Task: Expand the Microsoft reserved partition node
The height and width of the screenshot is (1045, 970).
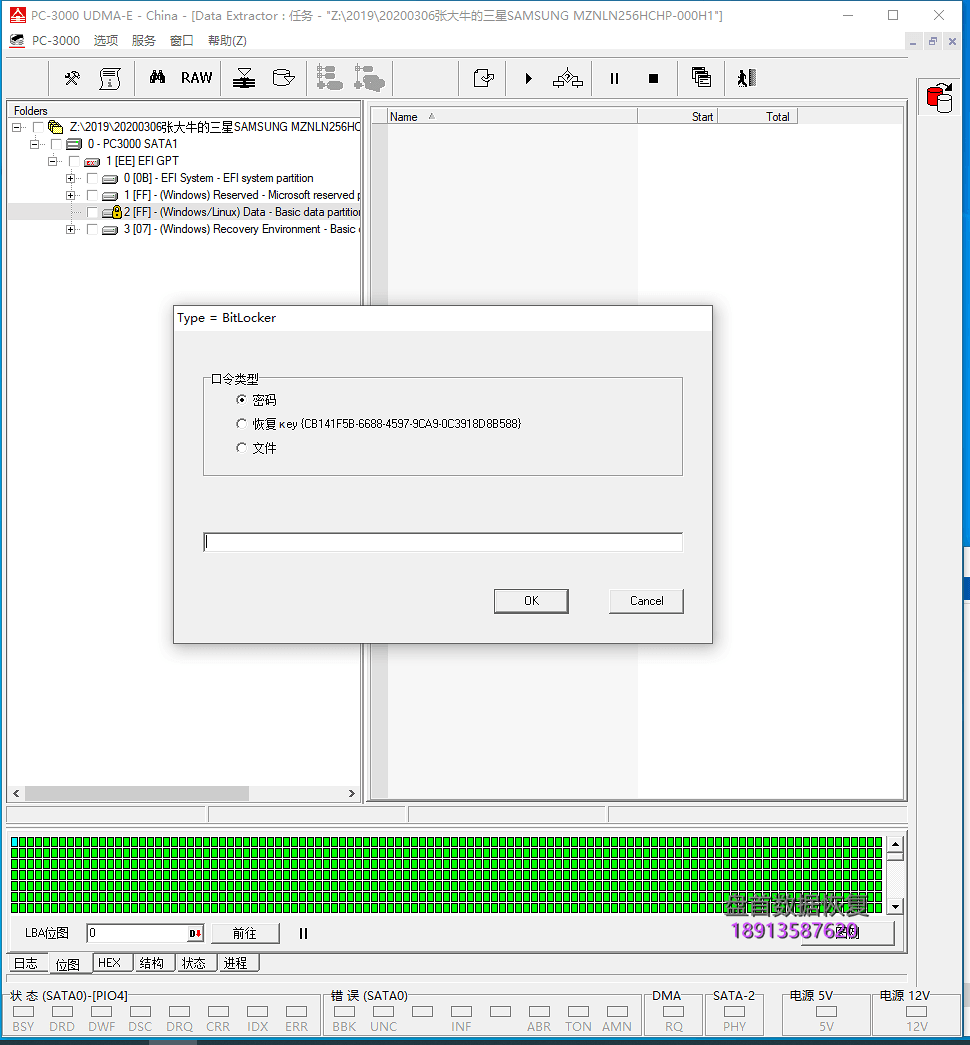Action: point(71,195)
